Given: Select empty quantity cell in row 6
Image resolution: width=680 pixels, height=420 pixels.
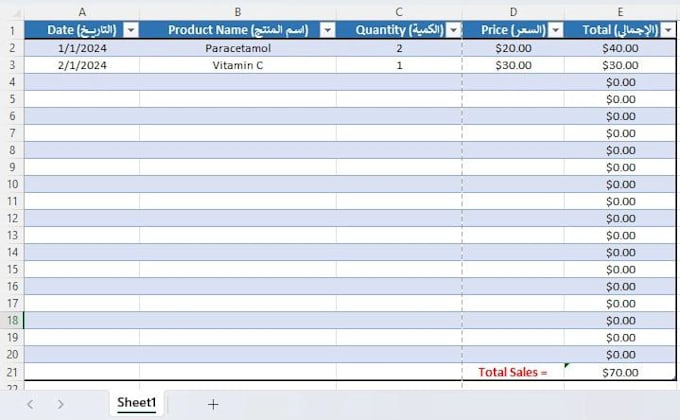Looking at the screenshot, I should [399, 116].
